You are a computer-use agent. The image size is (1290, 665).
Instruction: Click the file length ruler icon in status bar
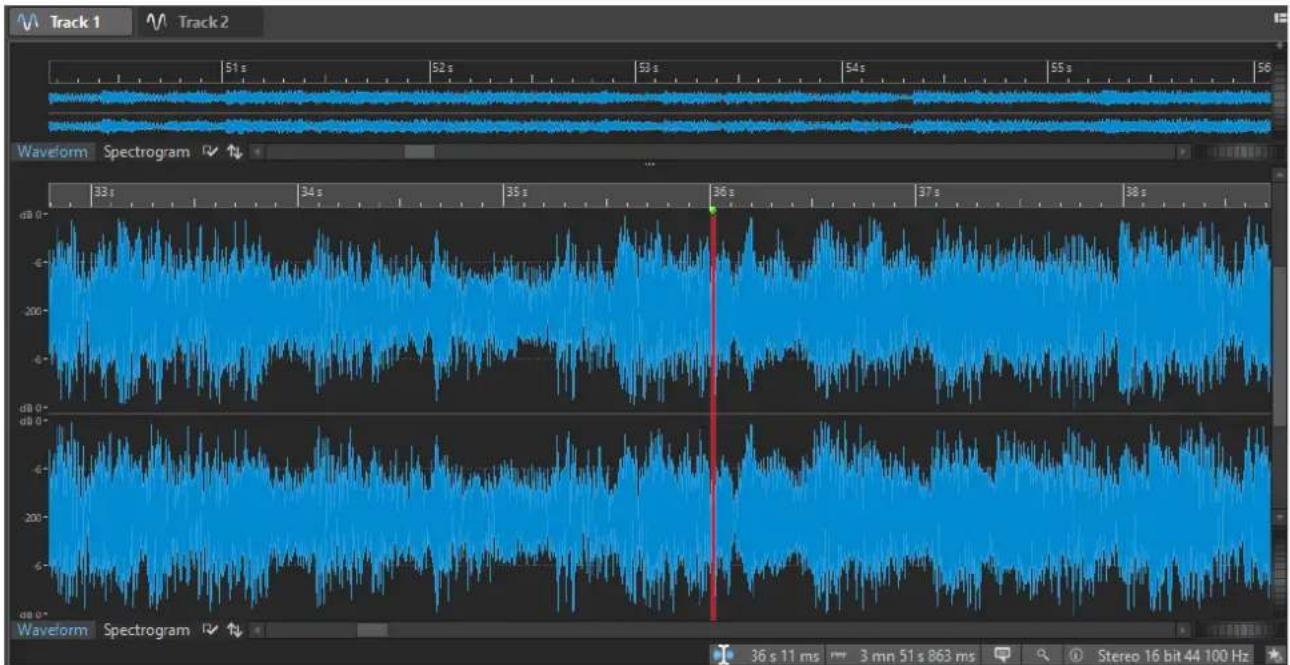[839, 656]
